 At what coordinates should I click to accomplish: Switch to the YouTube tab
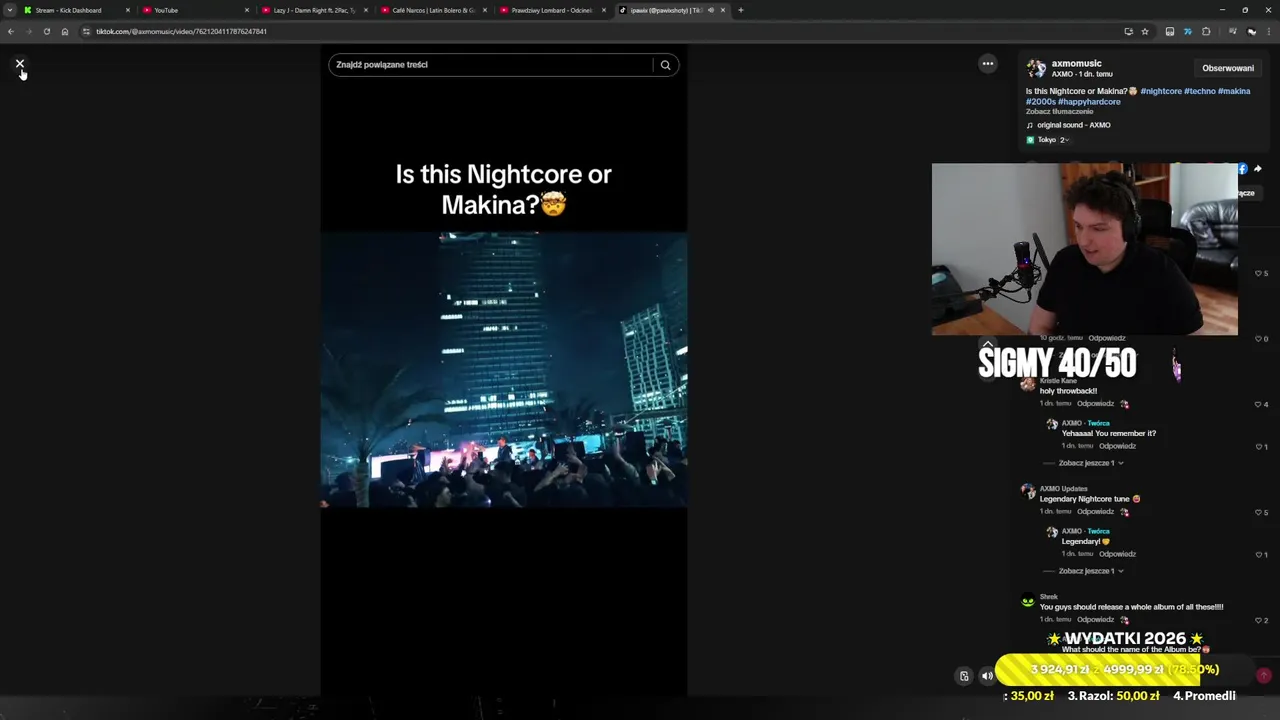point(195,10)
